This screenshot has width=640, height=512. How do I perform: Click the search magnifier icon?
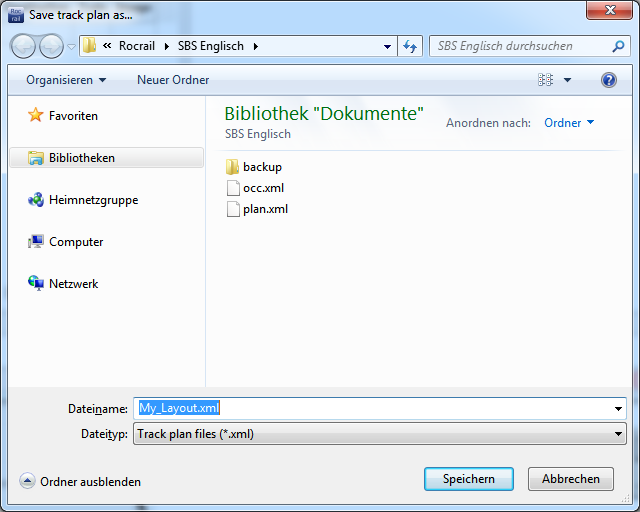click(x=618, y=46)
